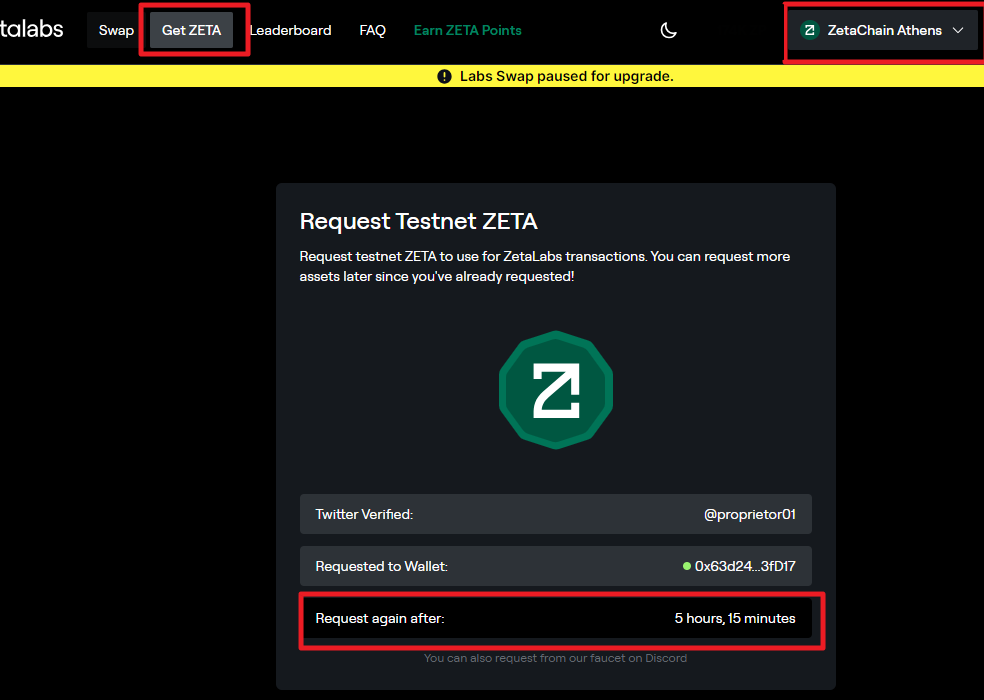Viewport: 984px width, 700px height.
Task: Click the zetalabs logo text
Action: coord(31,29)
